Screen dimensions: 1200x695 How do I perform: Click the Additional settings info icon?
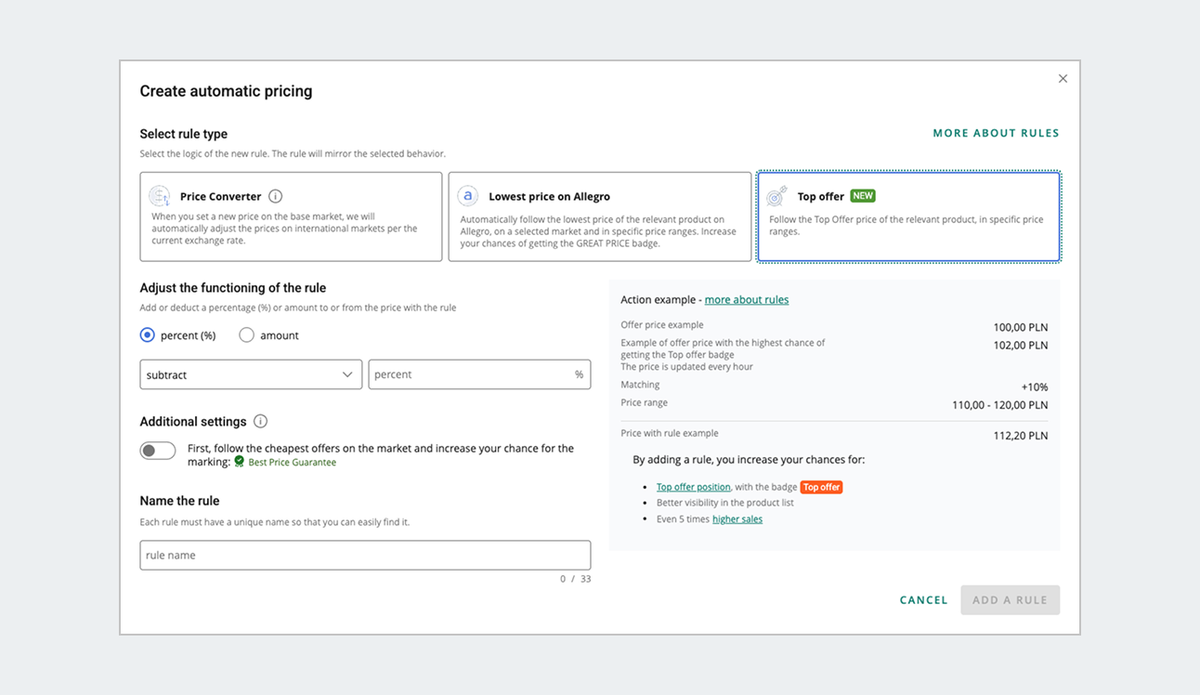261,422
